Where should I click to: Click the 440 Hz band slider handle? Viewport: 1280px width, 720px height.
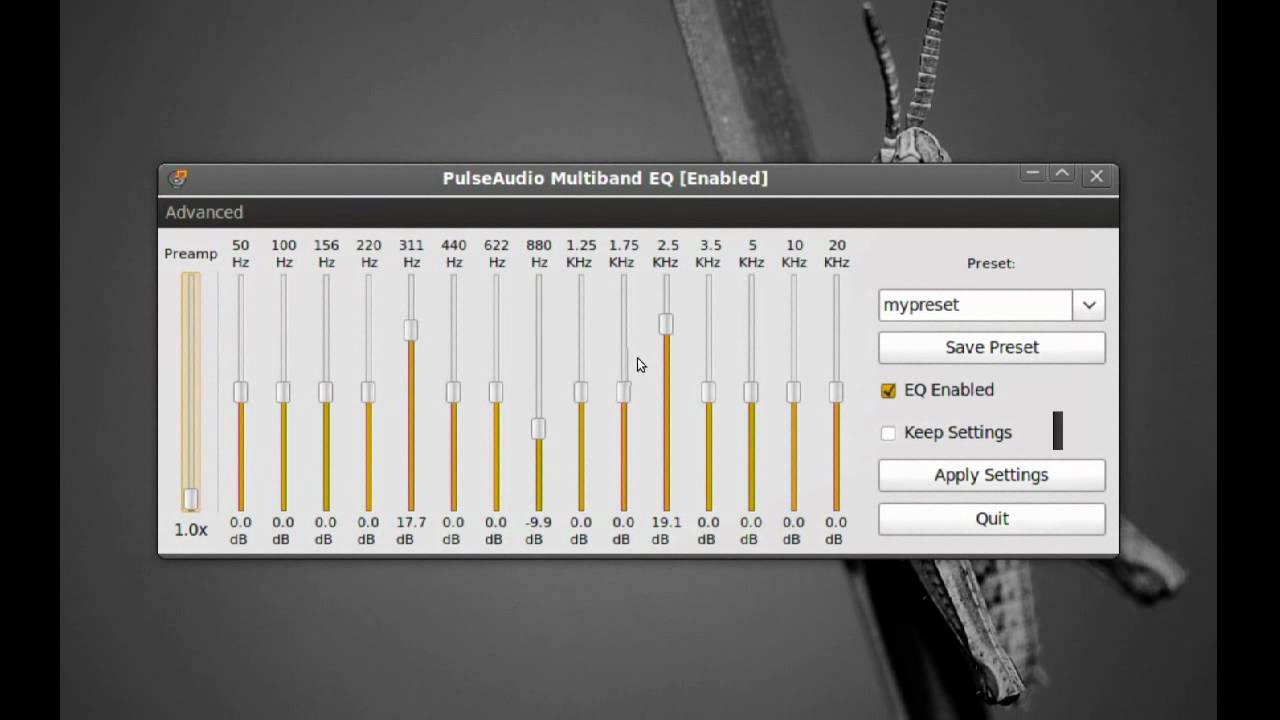(453, 392)
